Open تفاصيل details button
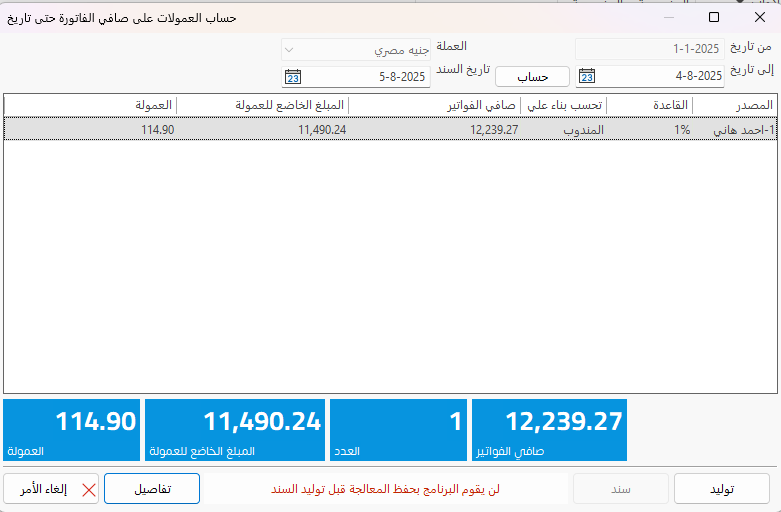 (x=152, y=489)
